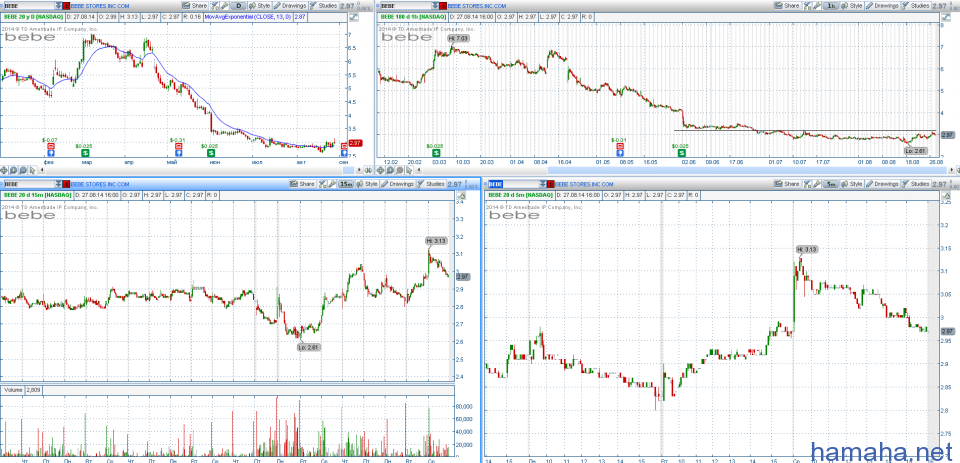Expand symbol dropdown arrow on top-left chart
Image resolution: width=960 pixels, height=463 pixels.
point(56,6)
